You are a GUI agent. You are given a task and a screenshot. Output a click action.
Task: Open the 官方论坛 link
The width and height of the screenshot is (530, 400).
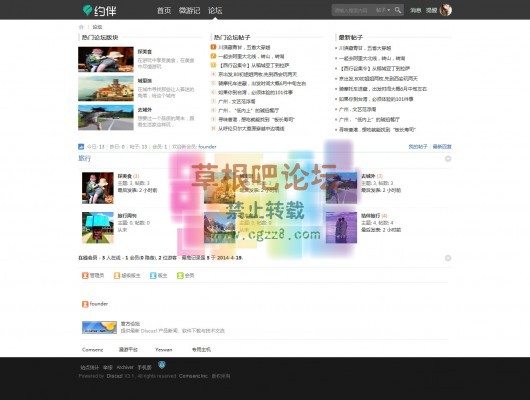click(130, 324)
